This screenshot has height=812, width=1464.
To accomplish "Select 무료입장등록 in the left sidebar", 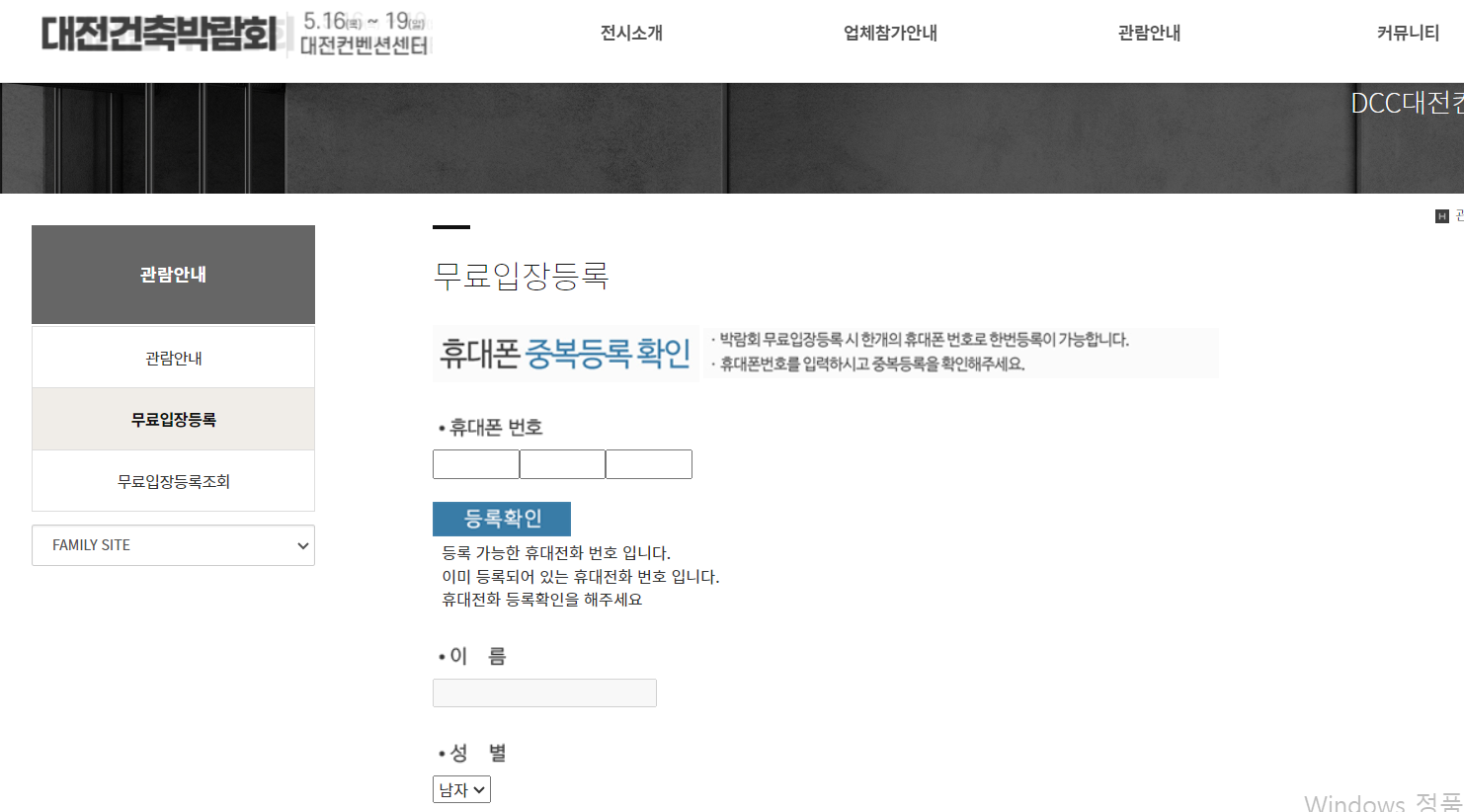I will pos(173,418).
